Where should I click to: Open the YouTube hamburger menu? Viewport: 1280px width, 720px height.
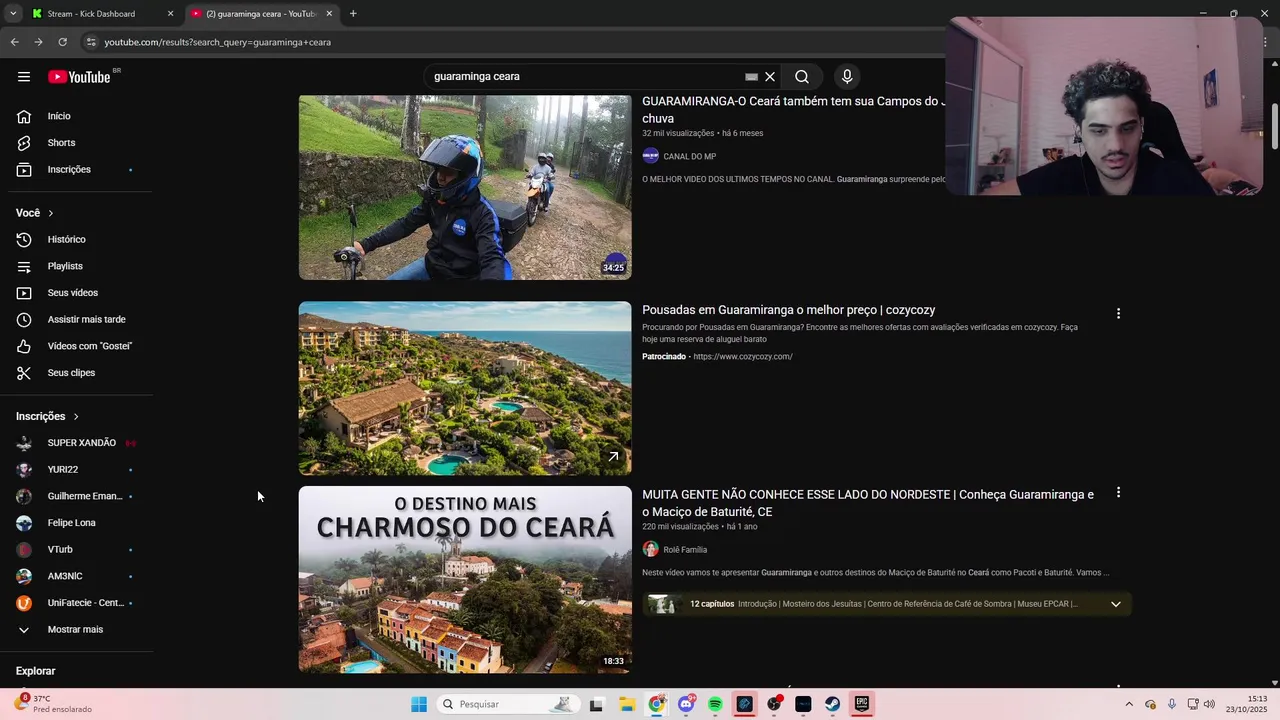pos(24,77)
